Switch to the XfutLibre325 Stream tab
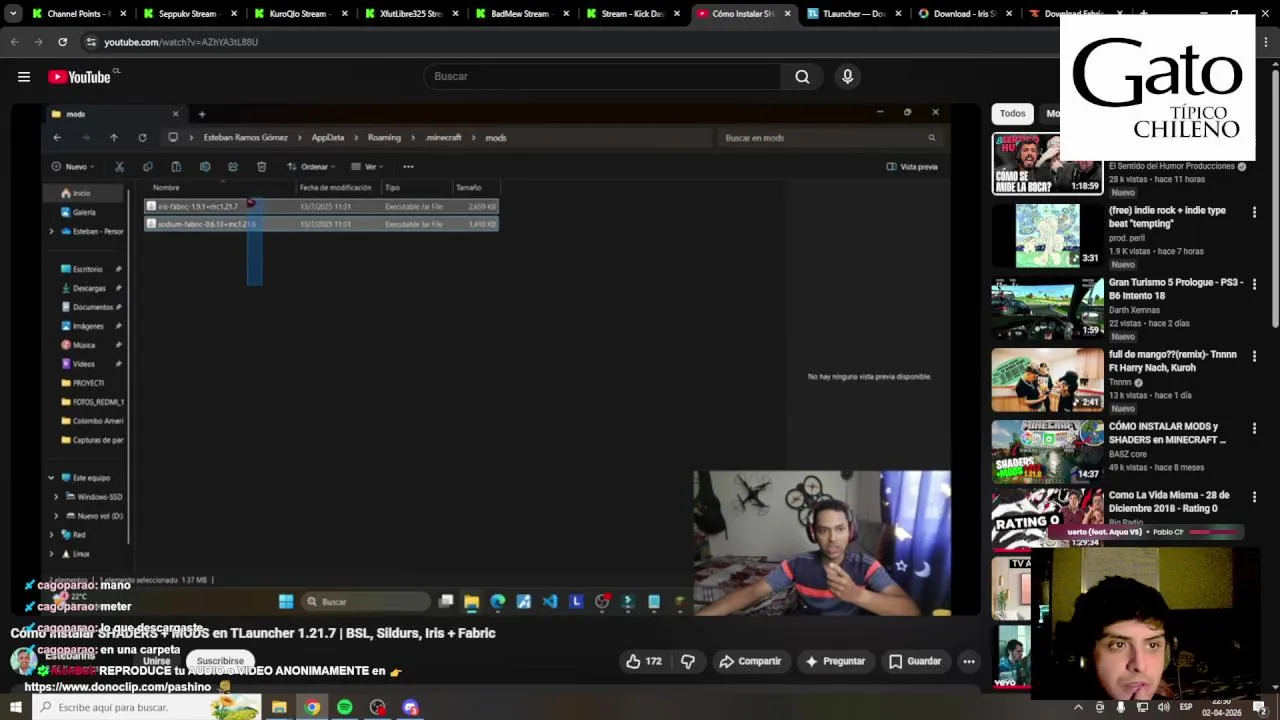 pyautogui.click(x=409, y=14)
